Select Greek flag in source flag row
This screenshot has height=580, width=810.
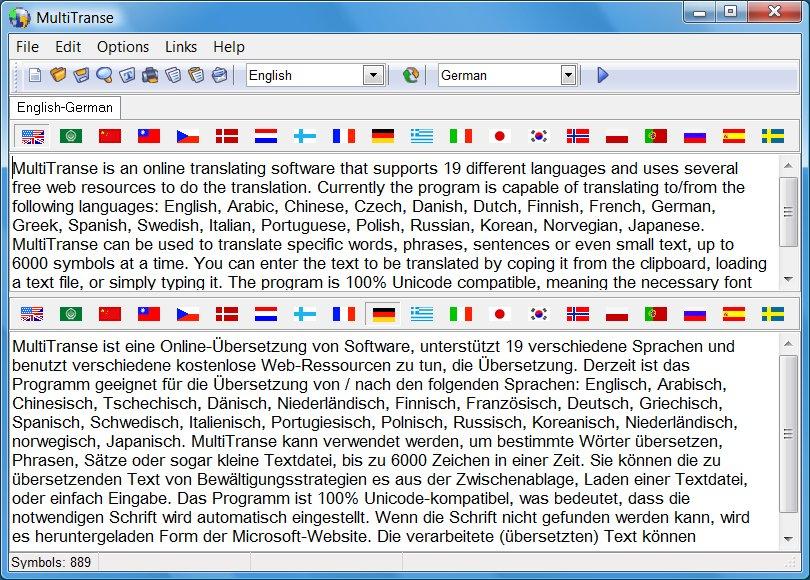[x=422, y=136]
